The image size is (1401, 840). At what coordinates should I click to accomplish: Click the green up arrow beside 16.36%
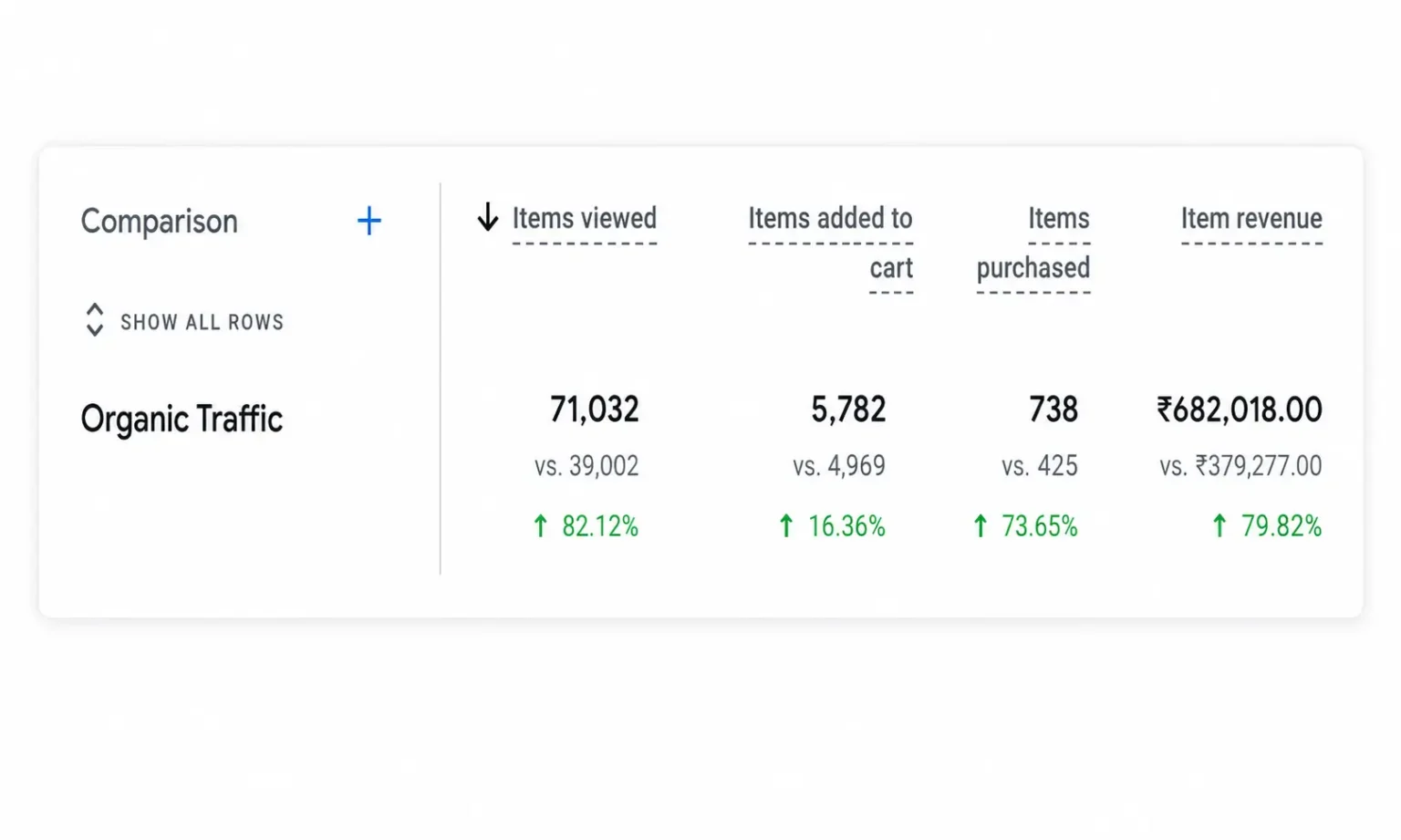pyautogui.click(x=786, y=526)
